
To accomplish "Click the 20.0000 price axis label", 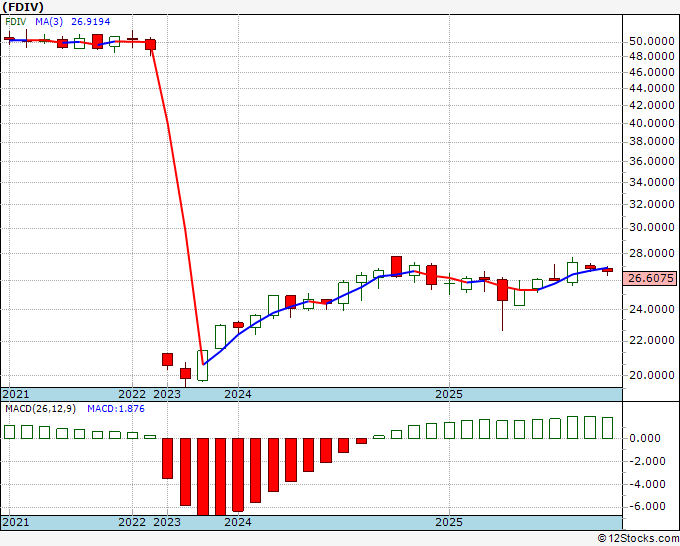I will pyautogui.click(x=651, y=375).
